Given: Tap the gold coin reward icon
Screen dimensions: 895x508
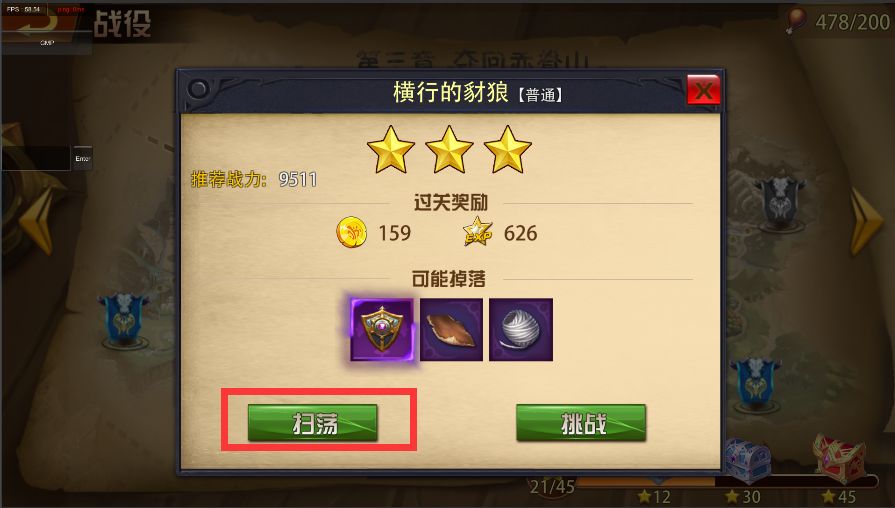Looking at the screenshot, I should (x=351, y=232).
